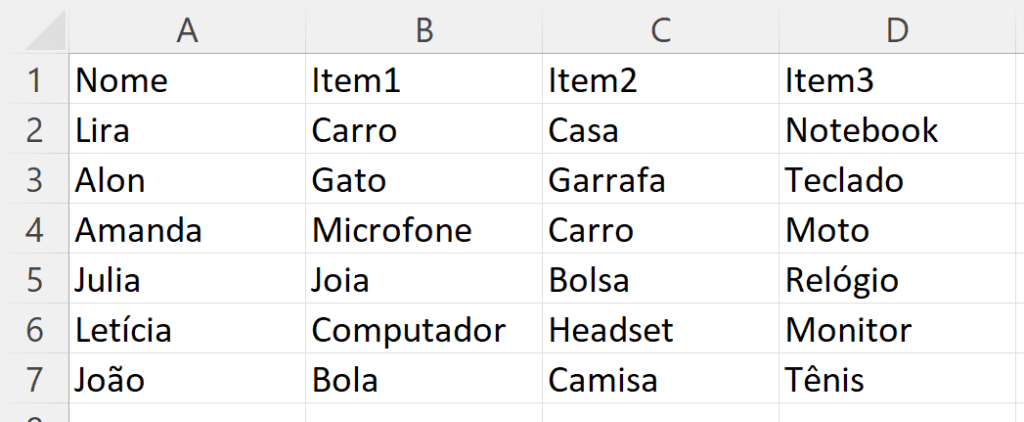Image resolution: width=1024 pixels, height=422 pixels.
Task: Select column C header
Action: click(x=660, y=27)
